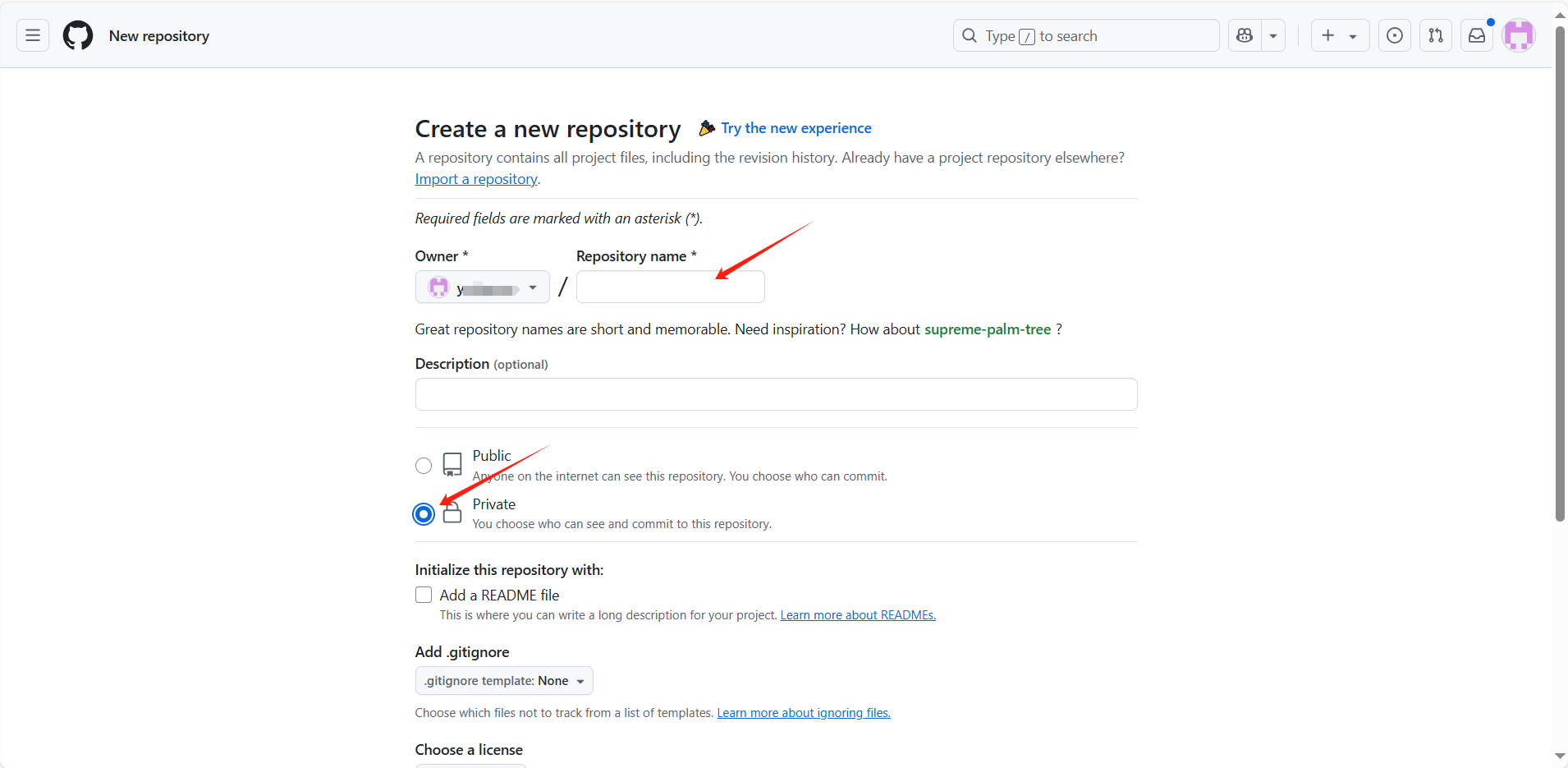This screenshot has height=768, width=1568.
Task: Expand the Copilot dropdown arrow
Action: point(1273,35)
